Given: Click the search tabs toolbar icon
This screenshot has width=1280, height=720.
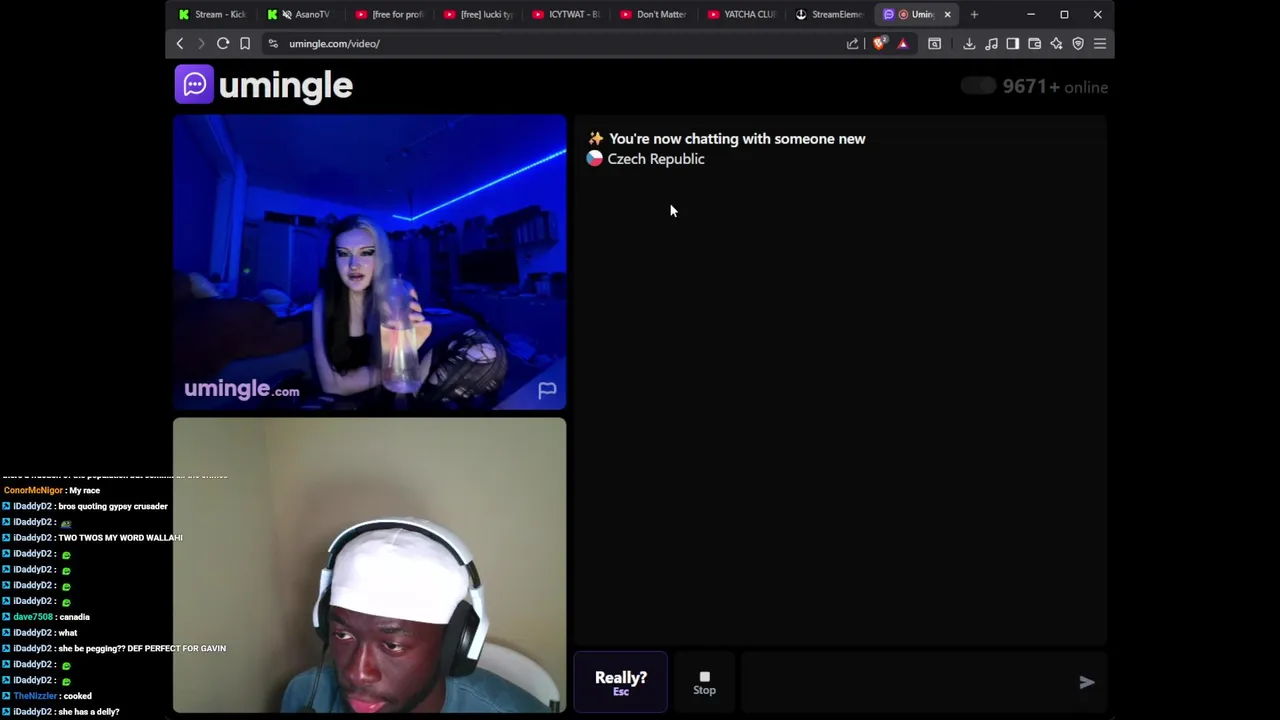Looking at the screenshot, I should [x=935, y=44].
